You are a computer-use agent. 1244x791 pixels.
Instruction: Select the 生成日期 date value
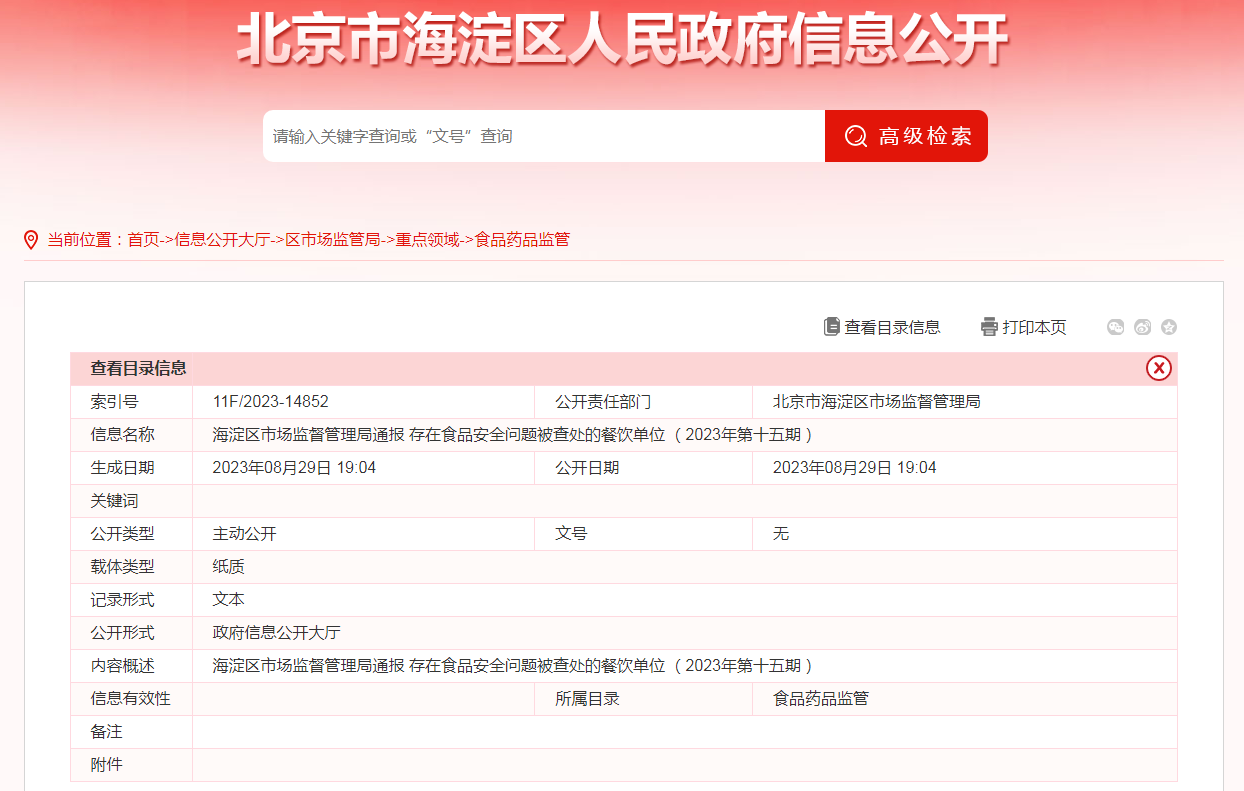point(294,468)
